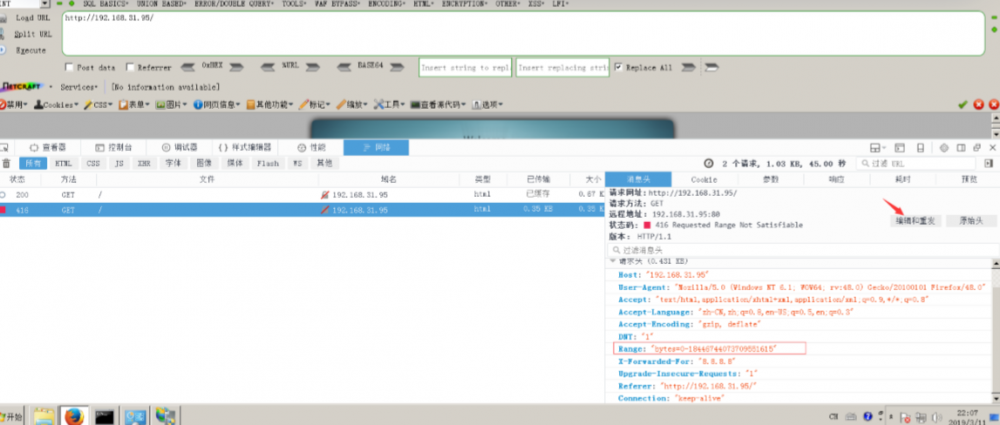Open the 图片 images menu
This screenshot has width=1000, height=425.
click(172, 105)
